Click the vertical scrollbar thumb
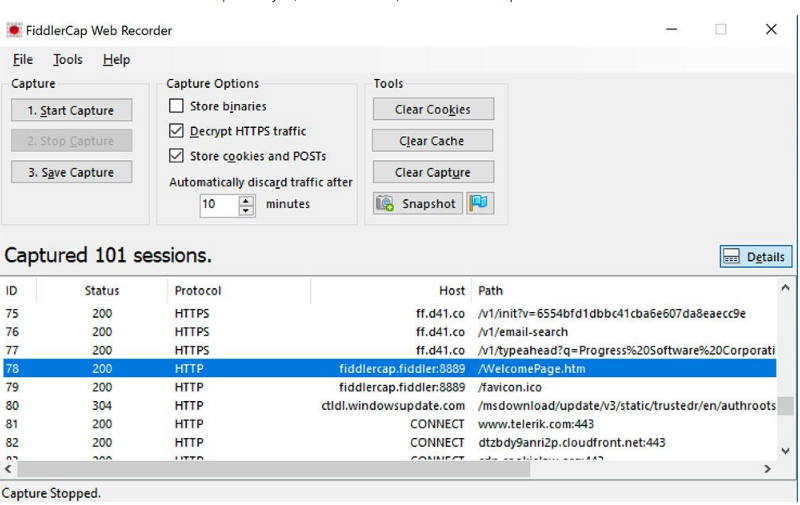Image resolution: width=800 pixels, height=505 pixels. [785, 406]
